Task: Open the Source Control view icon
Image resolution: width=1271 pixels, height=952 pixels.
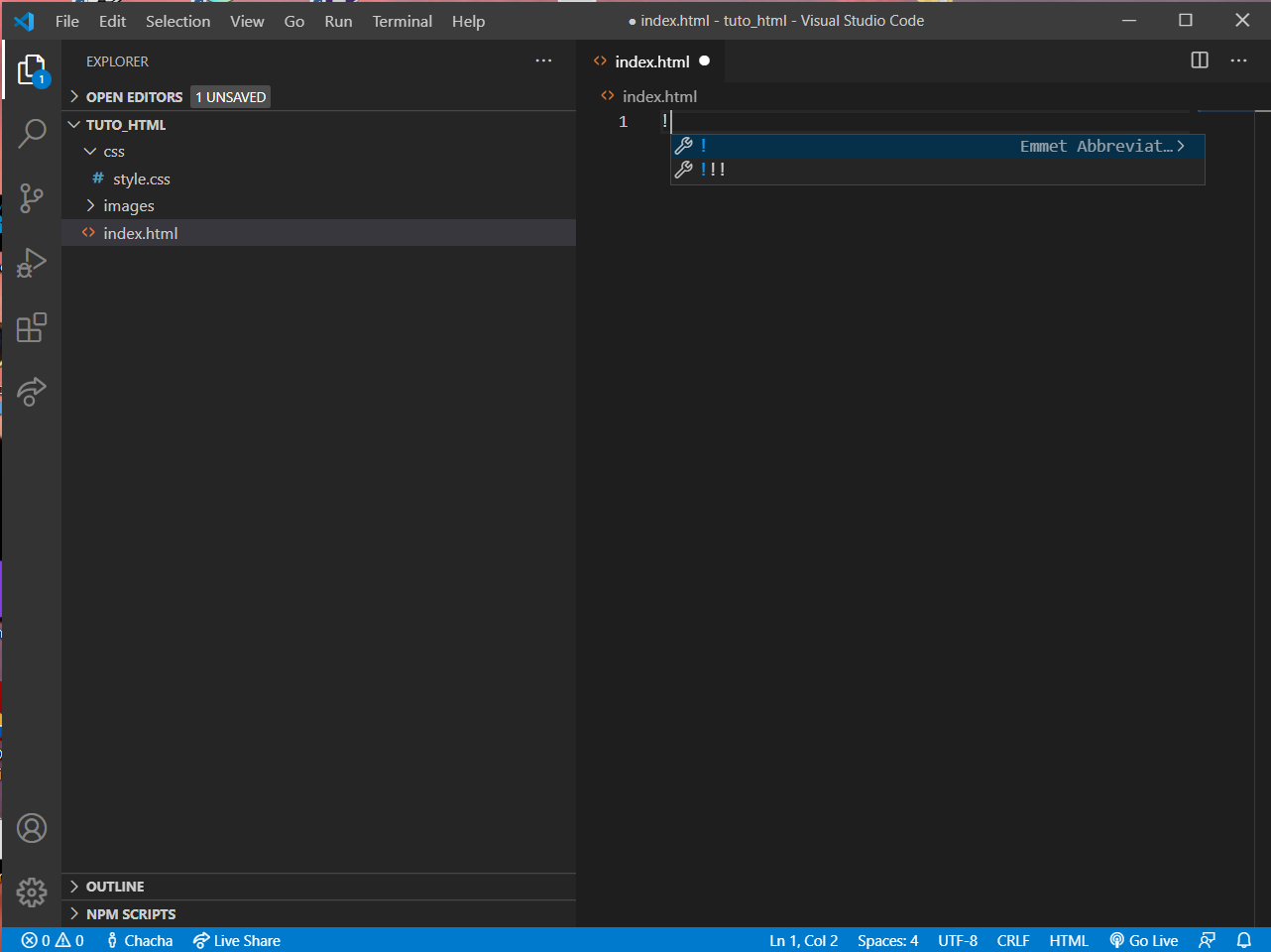Action: (x=32, y=198)
